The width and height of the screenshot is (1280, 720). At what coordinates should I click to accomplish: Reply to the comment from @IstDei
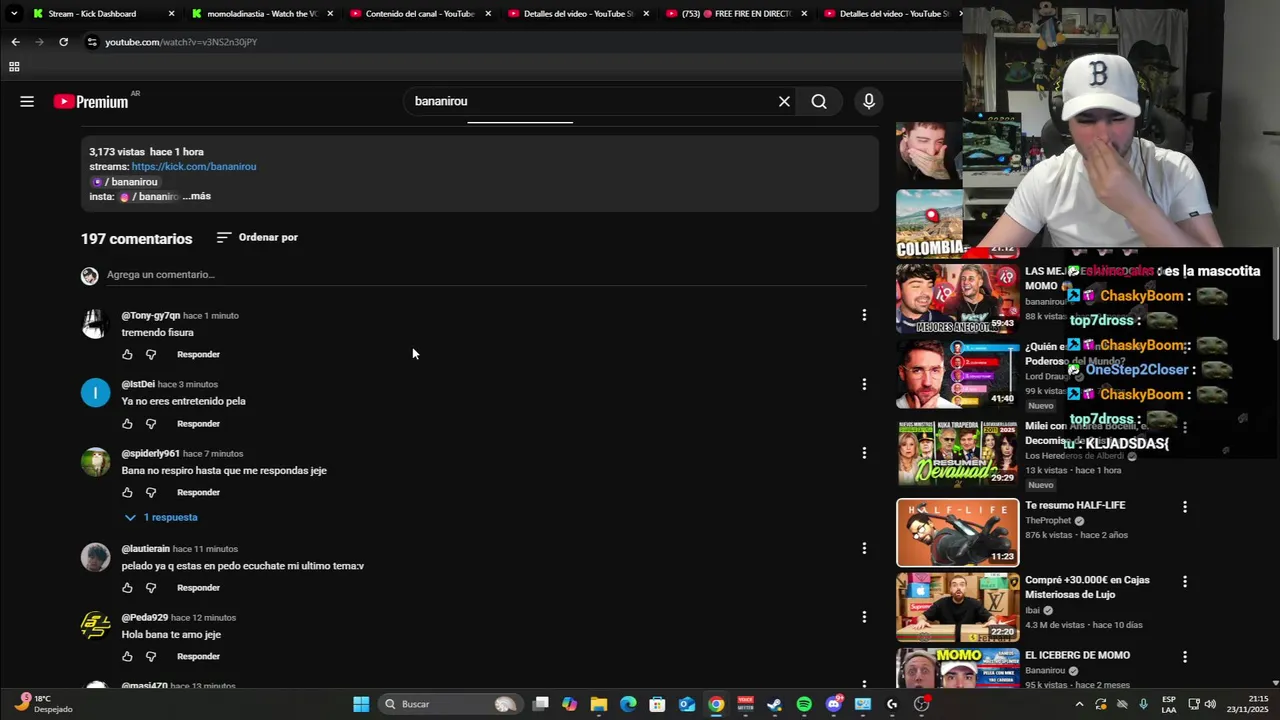[198, 423]
